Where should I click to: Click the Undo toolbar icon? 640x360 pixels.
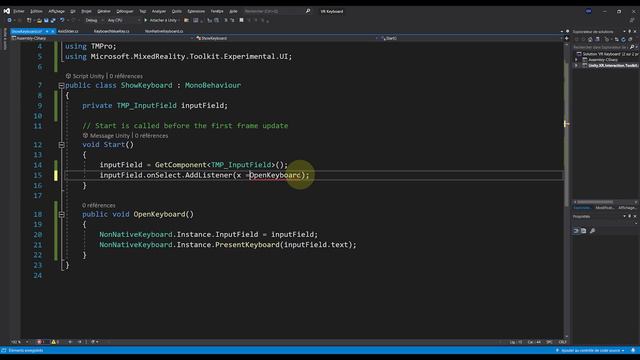point(62,20)
